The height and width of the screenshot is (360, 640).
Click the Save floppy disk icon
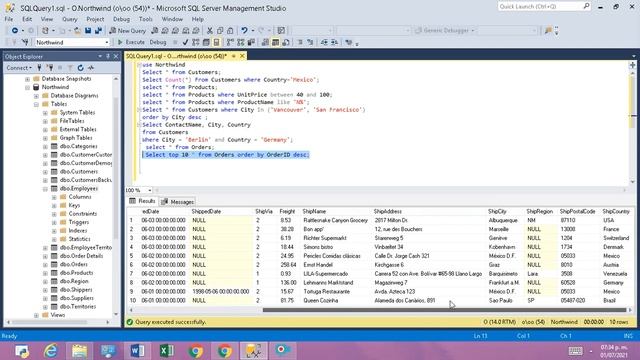click(x=88, y=31)
